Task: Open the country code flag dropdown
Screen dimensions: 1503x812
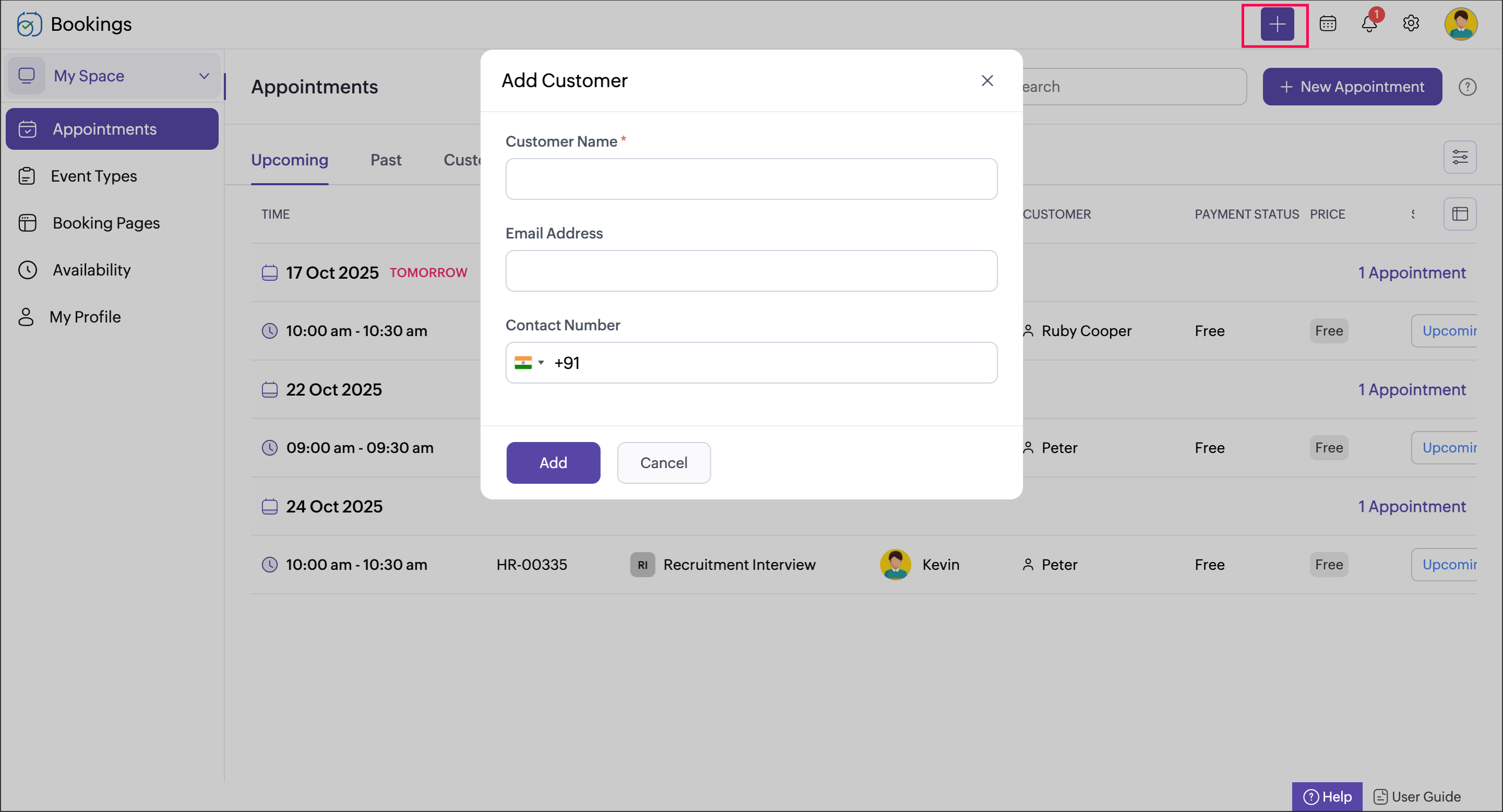Action: [x=529, y=363]
